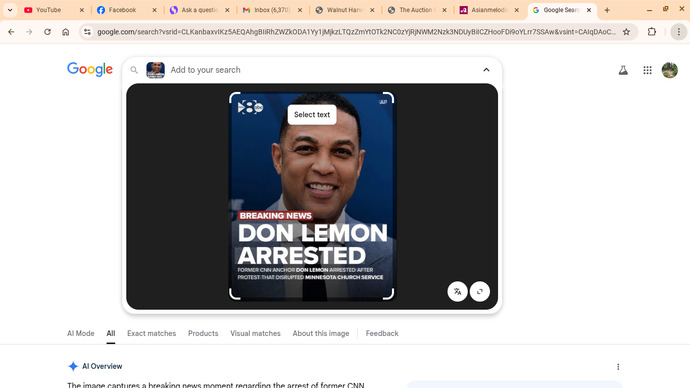Switch to the Gmail Inbox tab
Viewport: 690px width, 388px height.
(x=272, y=10)
